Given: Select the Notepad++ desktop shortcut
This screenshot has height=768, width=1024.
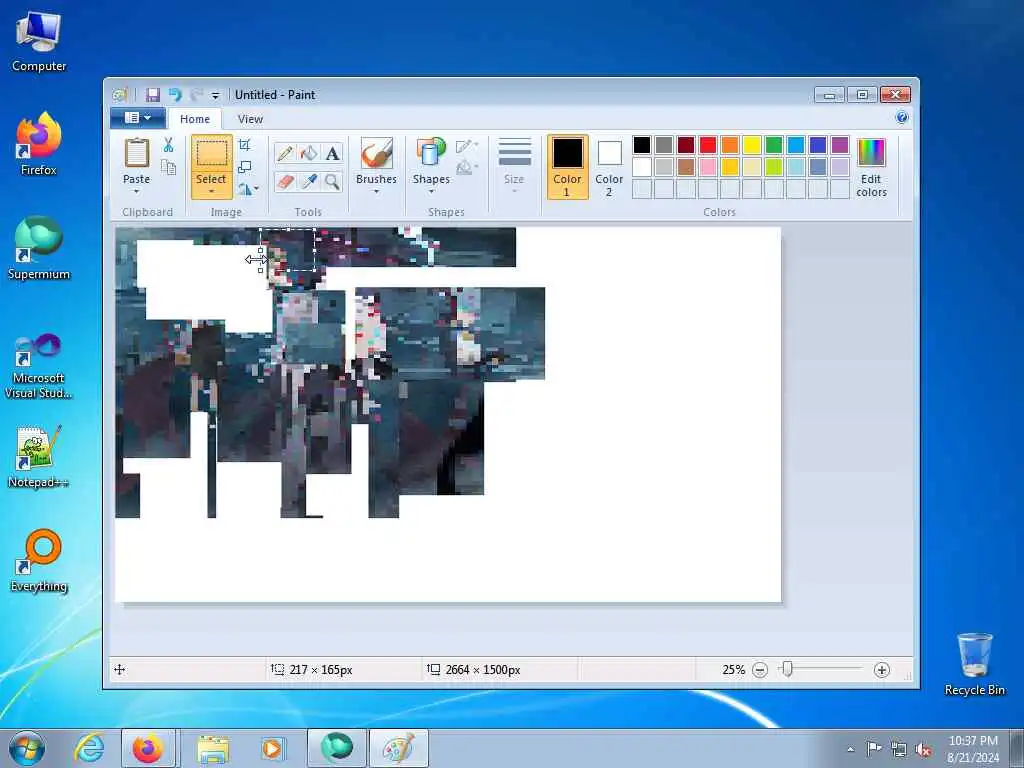Looking at the screenshot, I should [39, 457].
